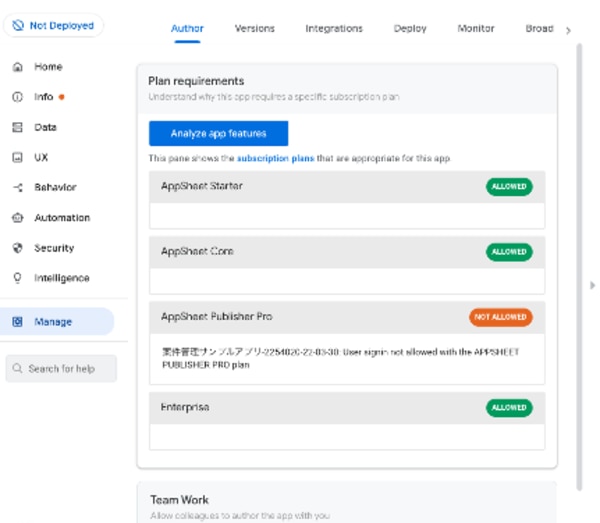The height and width of the screenshot is (523, 600).
Task: Open the Intelligence section label
Action: point(62,278)
